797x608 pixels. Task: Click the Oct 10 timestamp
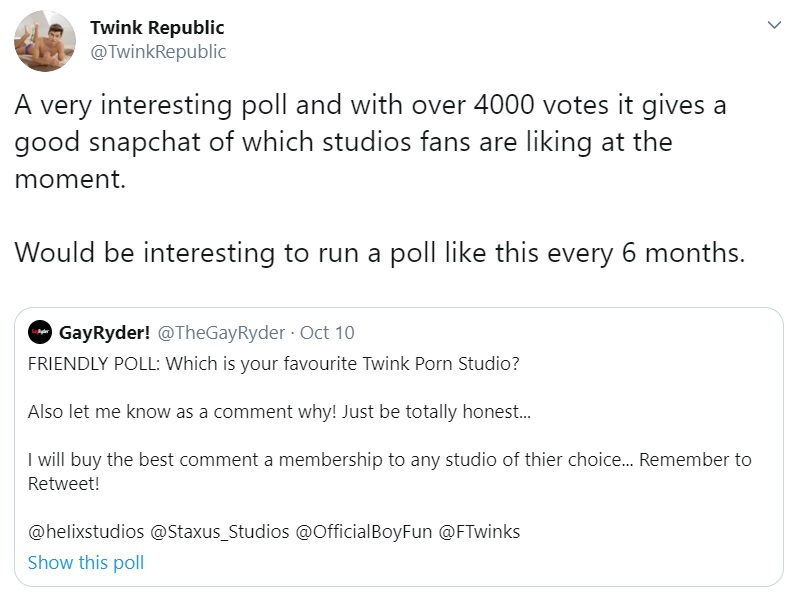[327, 333]
